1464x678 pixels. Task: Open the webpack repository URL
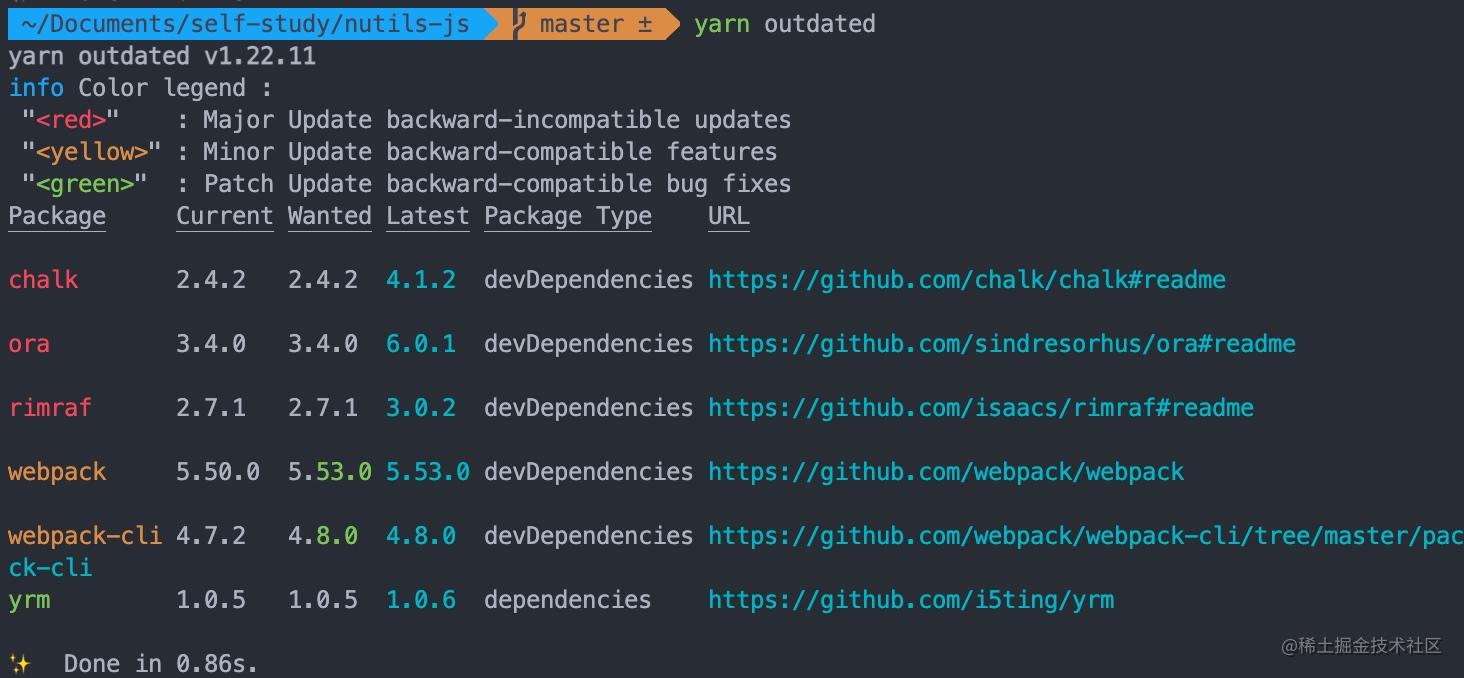pos(945,471)
